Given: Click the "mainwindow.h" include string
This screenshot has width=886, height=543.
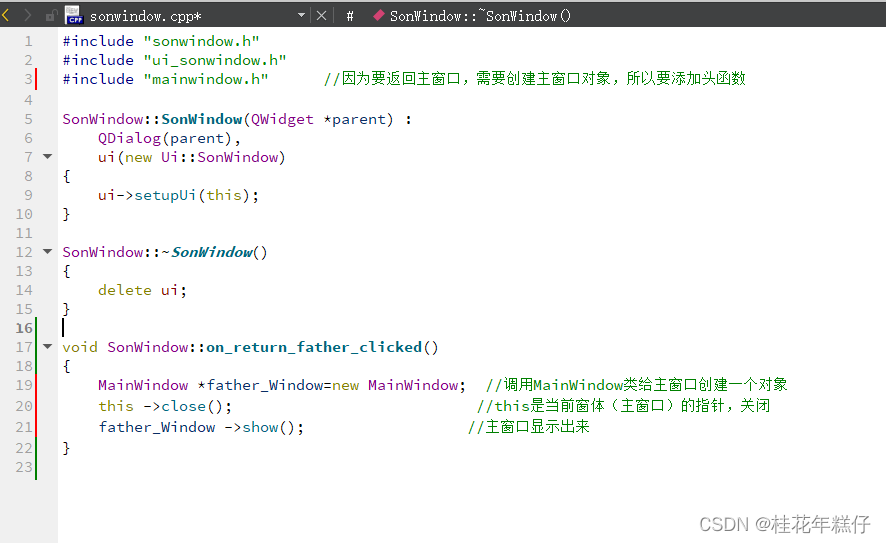Looking at the screenshot, I should 206,79.
